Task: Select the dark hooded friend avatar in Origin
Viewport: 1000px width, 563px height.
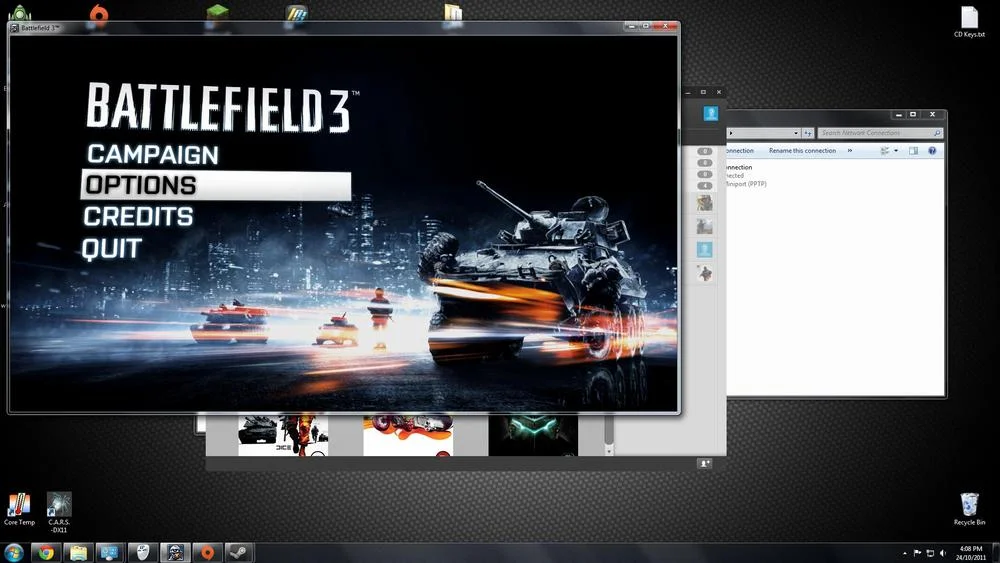Action: tap(705, 273)
